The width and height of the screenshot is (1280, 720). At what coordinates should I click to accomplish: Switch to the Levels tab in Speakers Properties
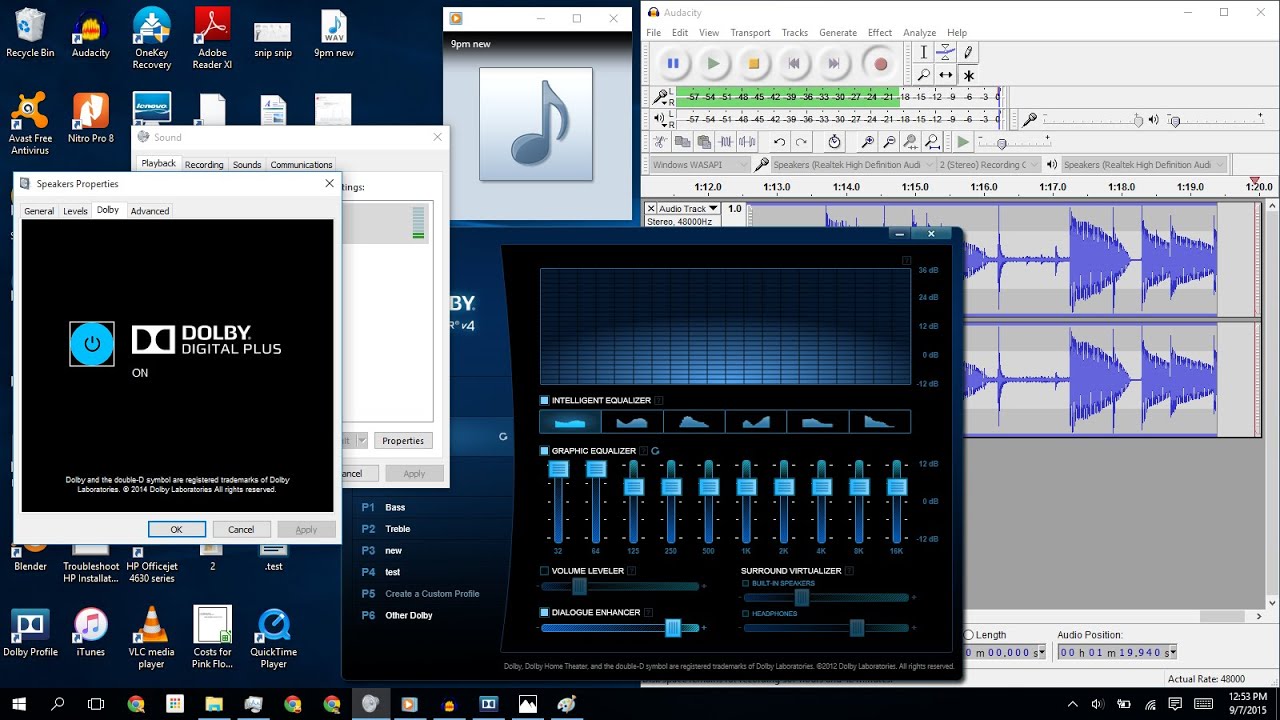[x=75, y=211]
